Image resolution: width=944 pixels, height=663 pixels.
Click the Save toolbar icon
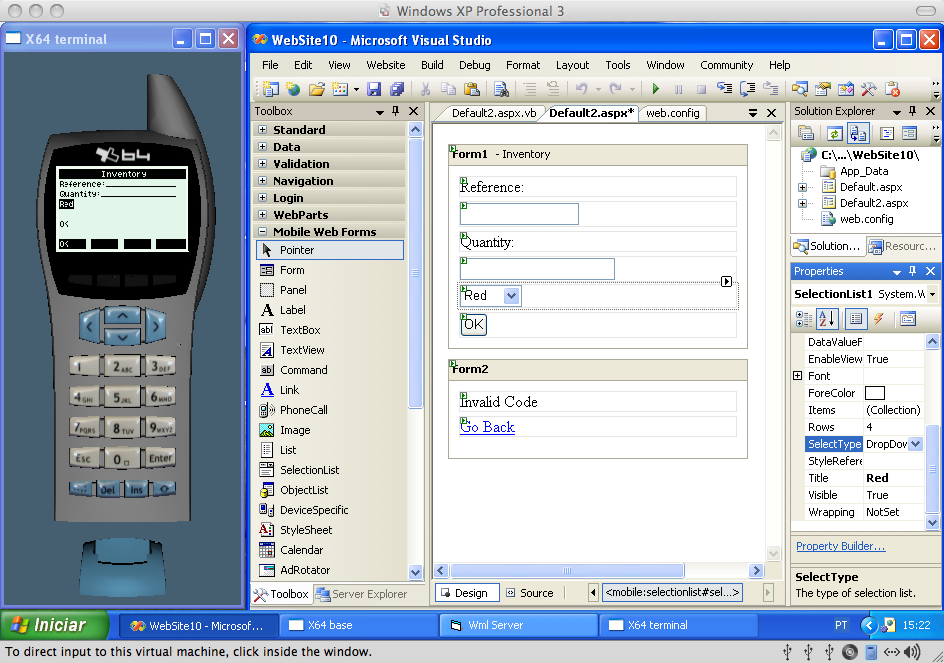374,89
